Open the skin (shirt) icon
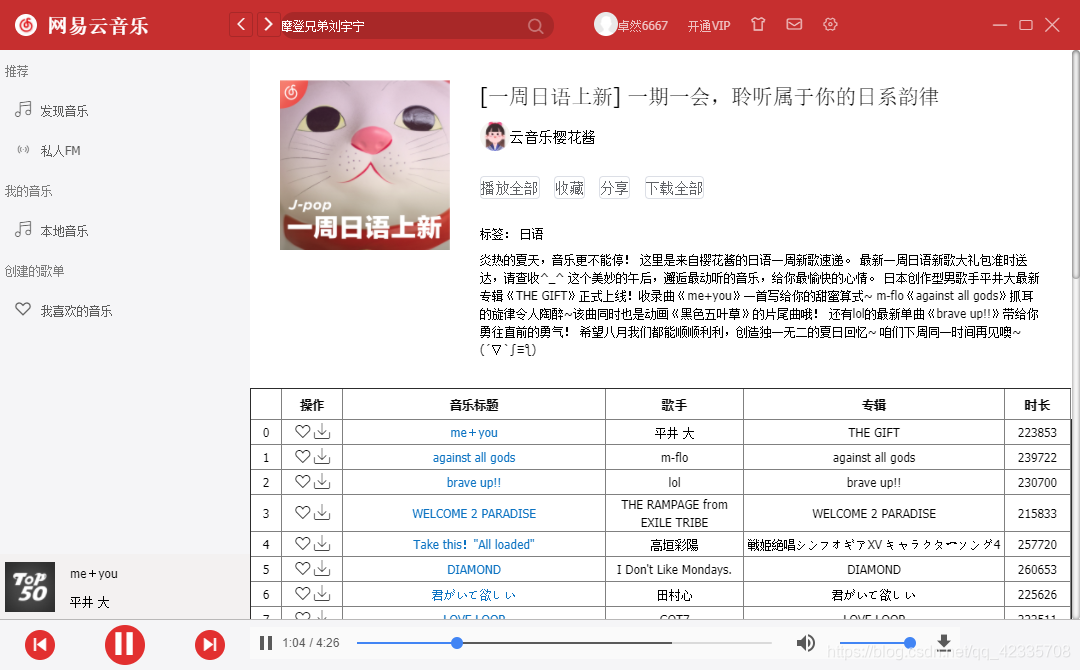The height and width of the screenshot is (670, 1080). (758, 24)
